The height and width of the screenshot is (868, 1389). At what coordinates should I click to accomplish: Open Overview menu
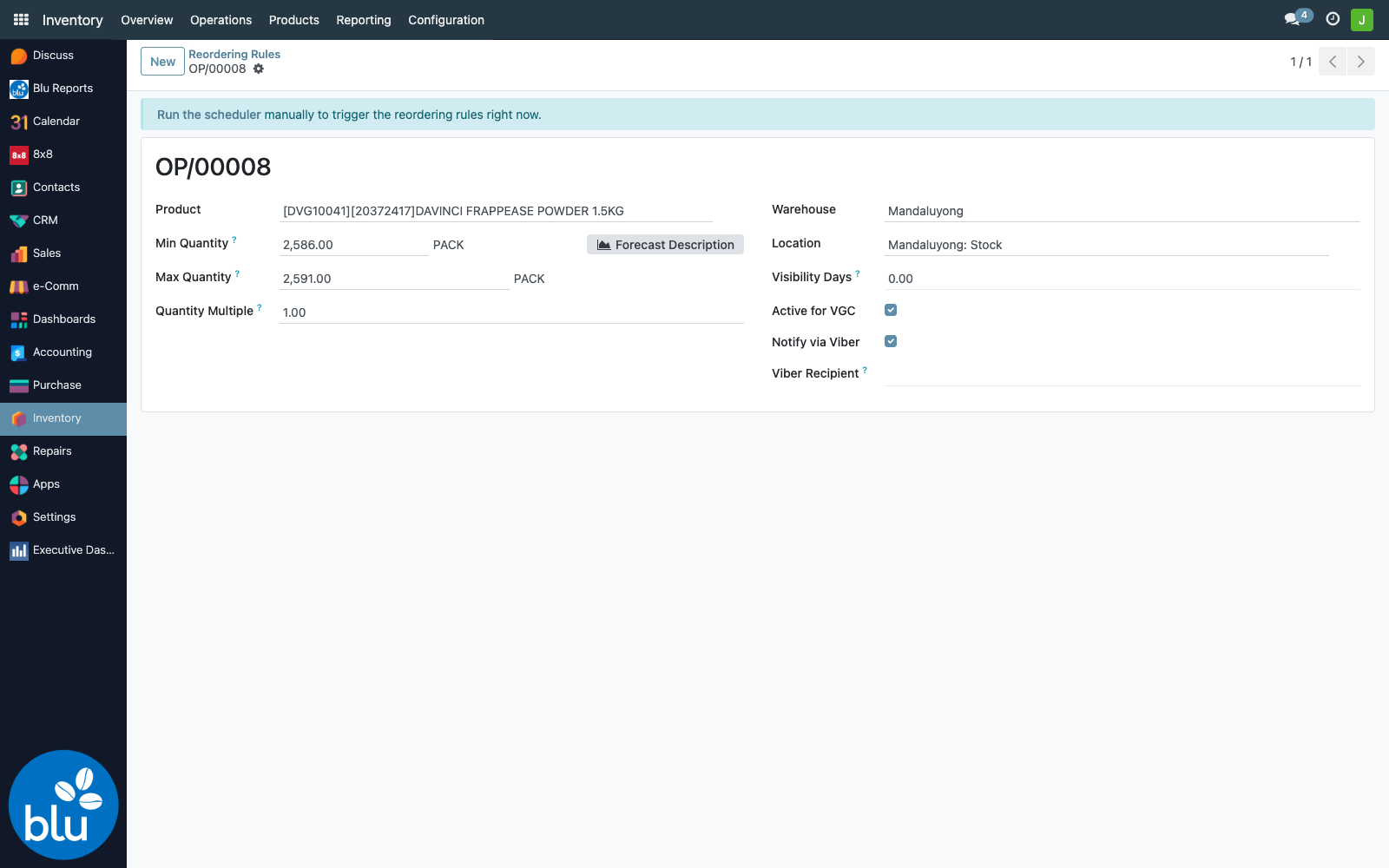pos(147,20)
